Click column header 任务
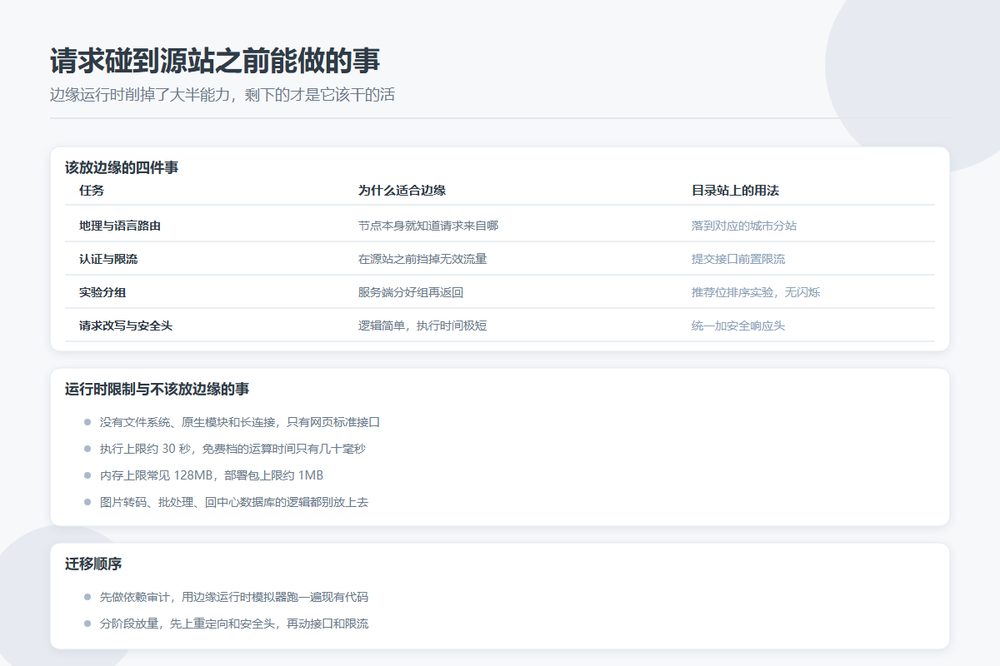This screenshot has height=666, width=1000. point(91,190)
